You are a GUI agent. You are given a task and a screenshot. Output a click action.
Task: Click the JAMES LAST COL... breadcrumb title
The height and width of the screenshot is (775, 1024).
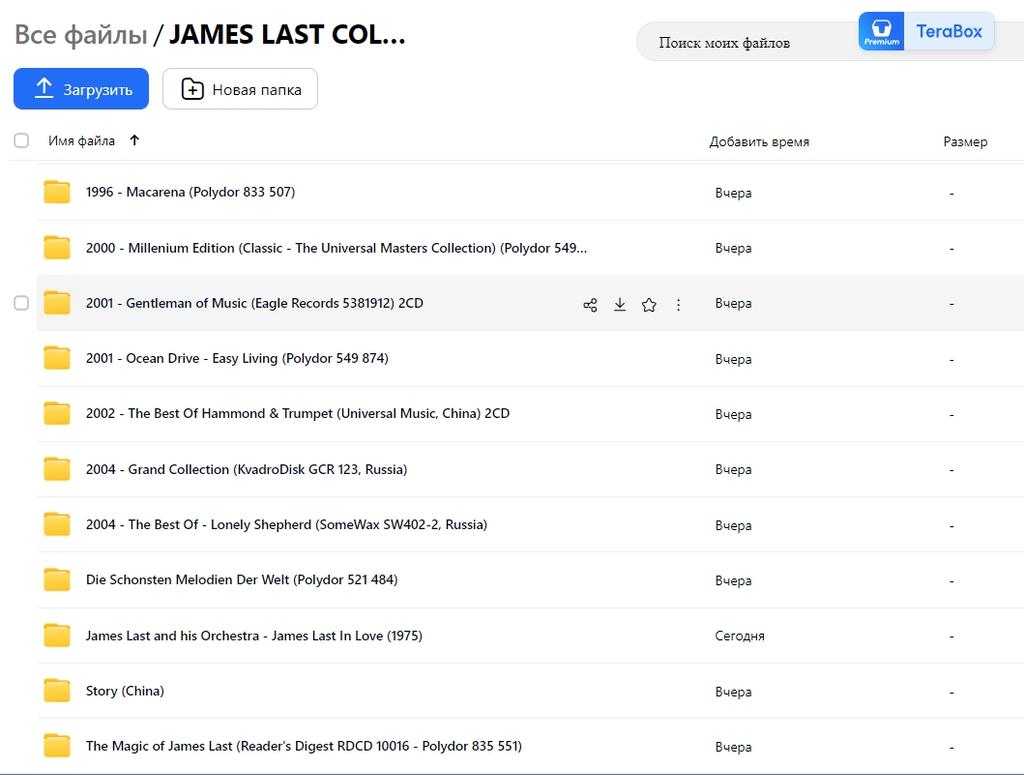click(287, 35)
